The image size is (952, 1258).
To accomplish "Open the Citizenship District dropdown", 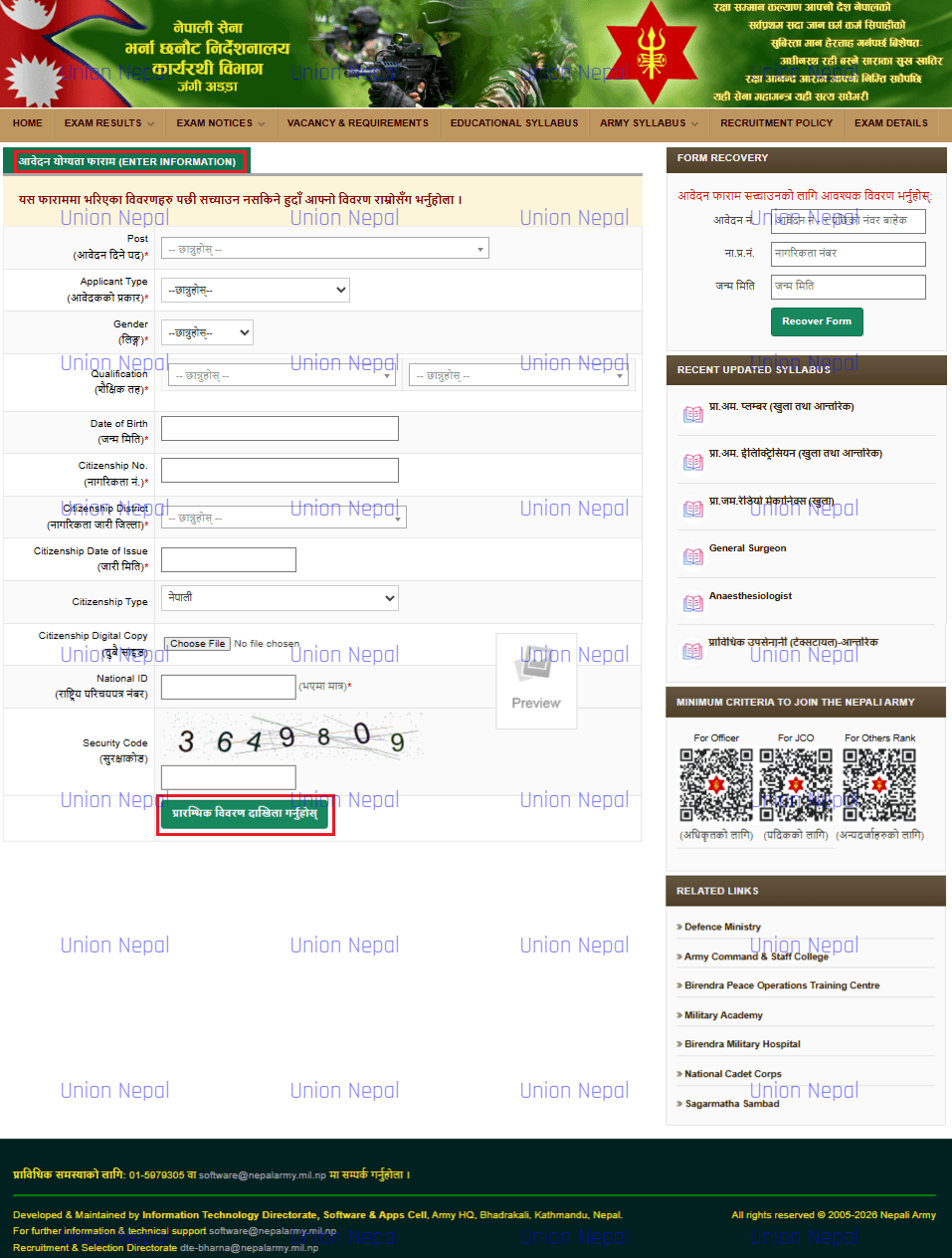I will click(285, 518).
